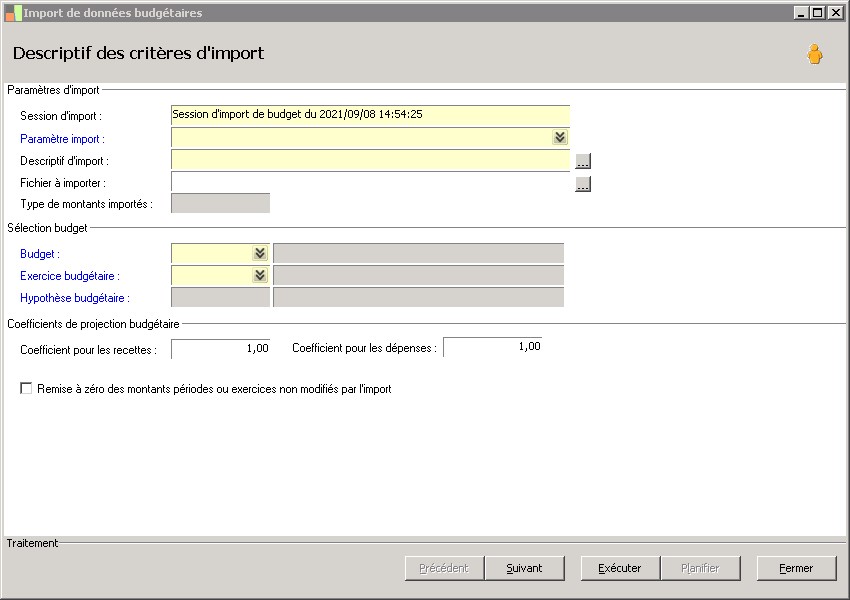Image resolution: width=850 pixels, height=600 pixels.
Task: Click Coefficient pour les recettes field
Action: coord(220,349)
